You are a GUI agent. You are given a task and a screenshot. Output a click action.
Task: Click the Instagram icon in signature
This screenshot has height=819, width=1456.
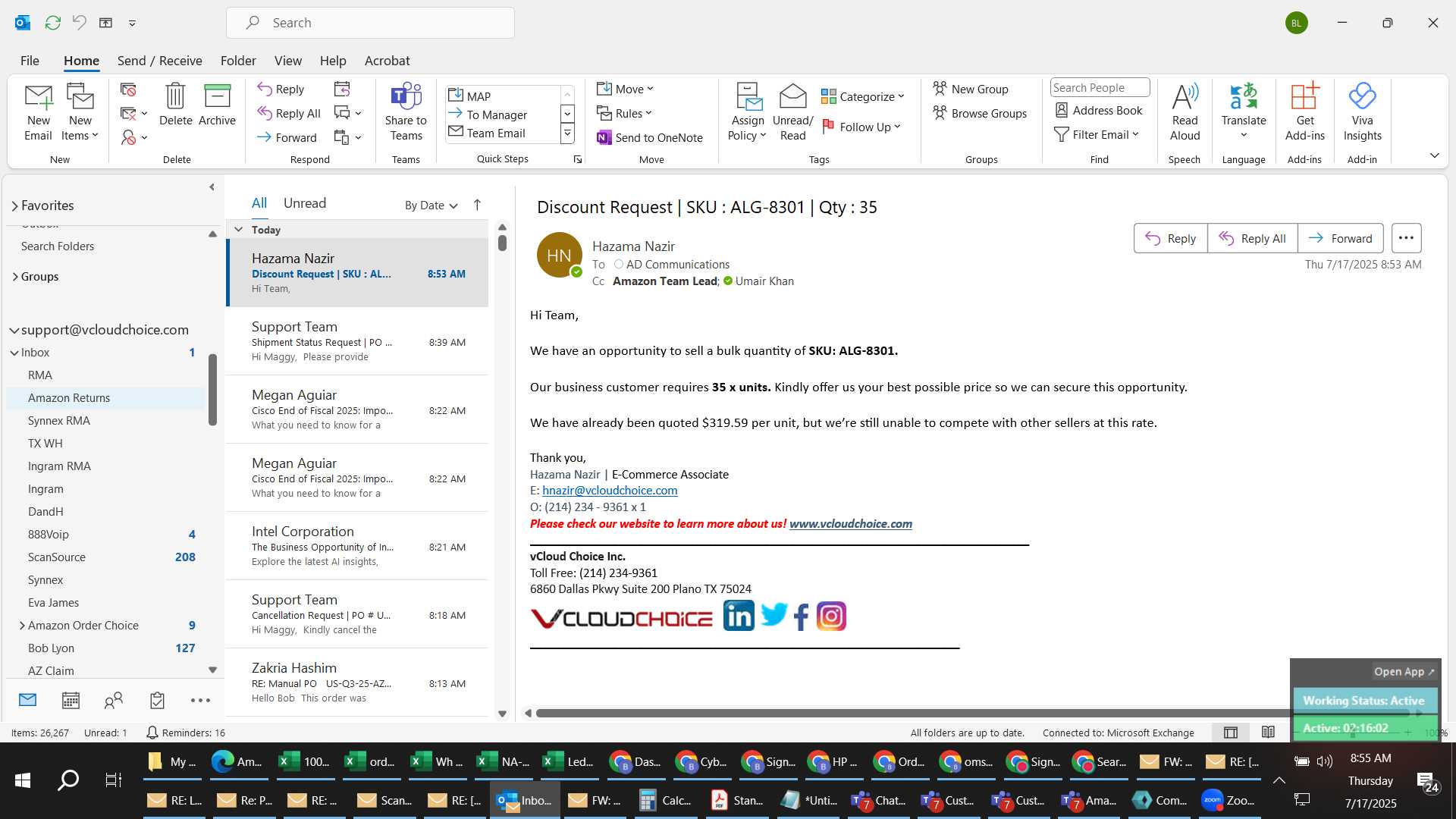coord(831,616)
